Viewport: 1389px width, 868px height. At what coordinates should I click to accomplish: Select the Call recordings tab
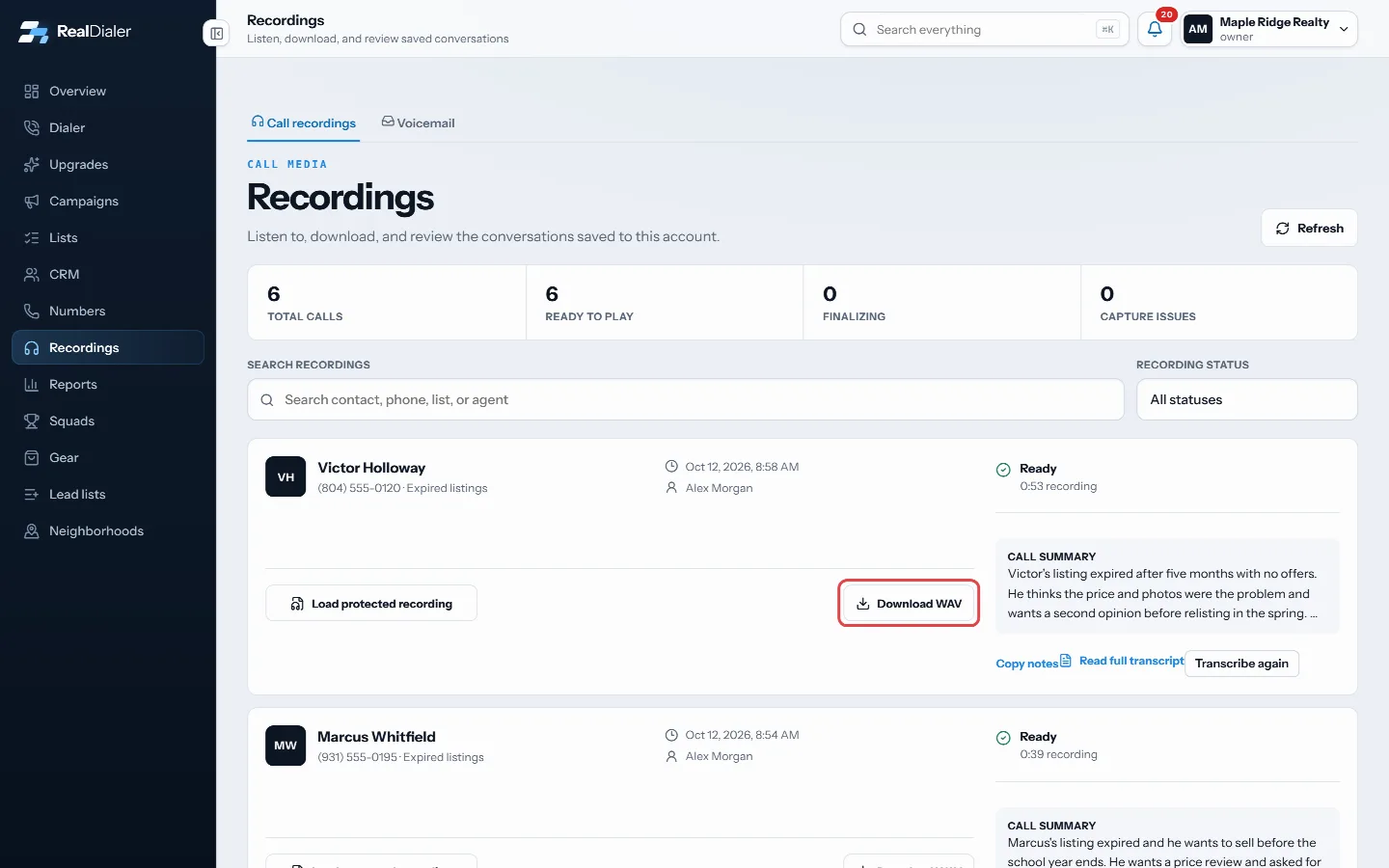[x=303, y=122]
